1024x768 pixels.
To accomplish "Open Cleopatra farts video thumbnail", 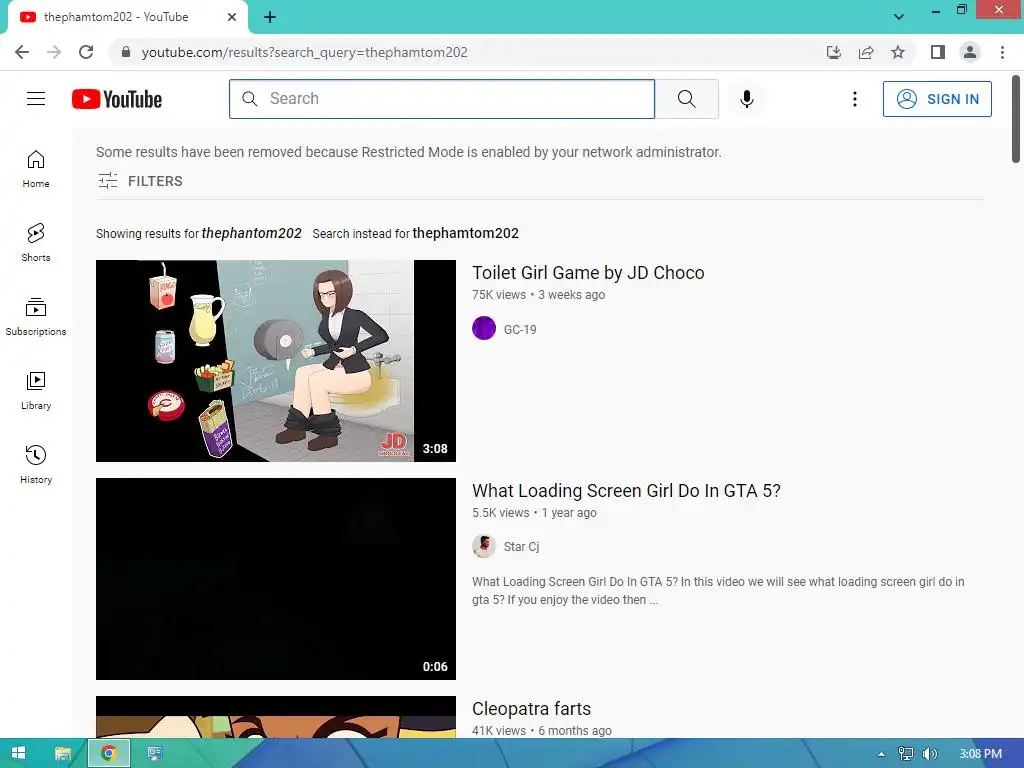I will point(276,717).
